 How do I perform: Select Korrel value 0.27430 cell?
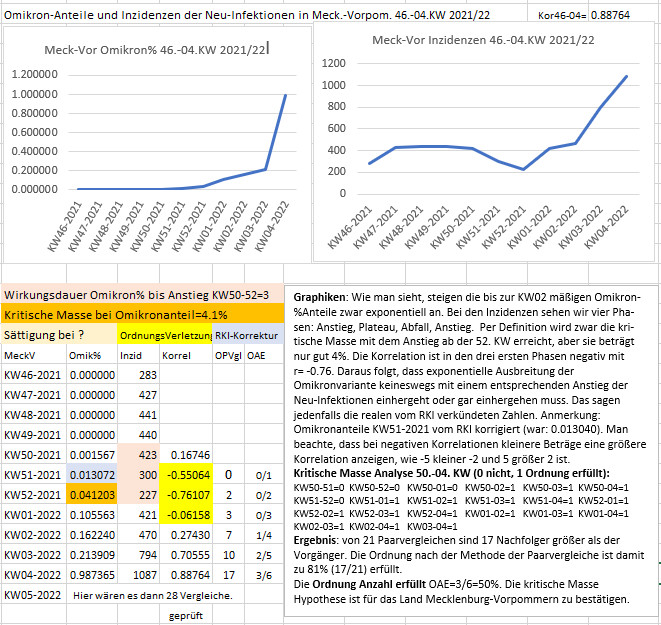(186, 535)
